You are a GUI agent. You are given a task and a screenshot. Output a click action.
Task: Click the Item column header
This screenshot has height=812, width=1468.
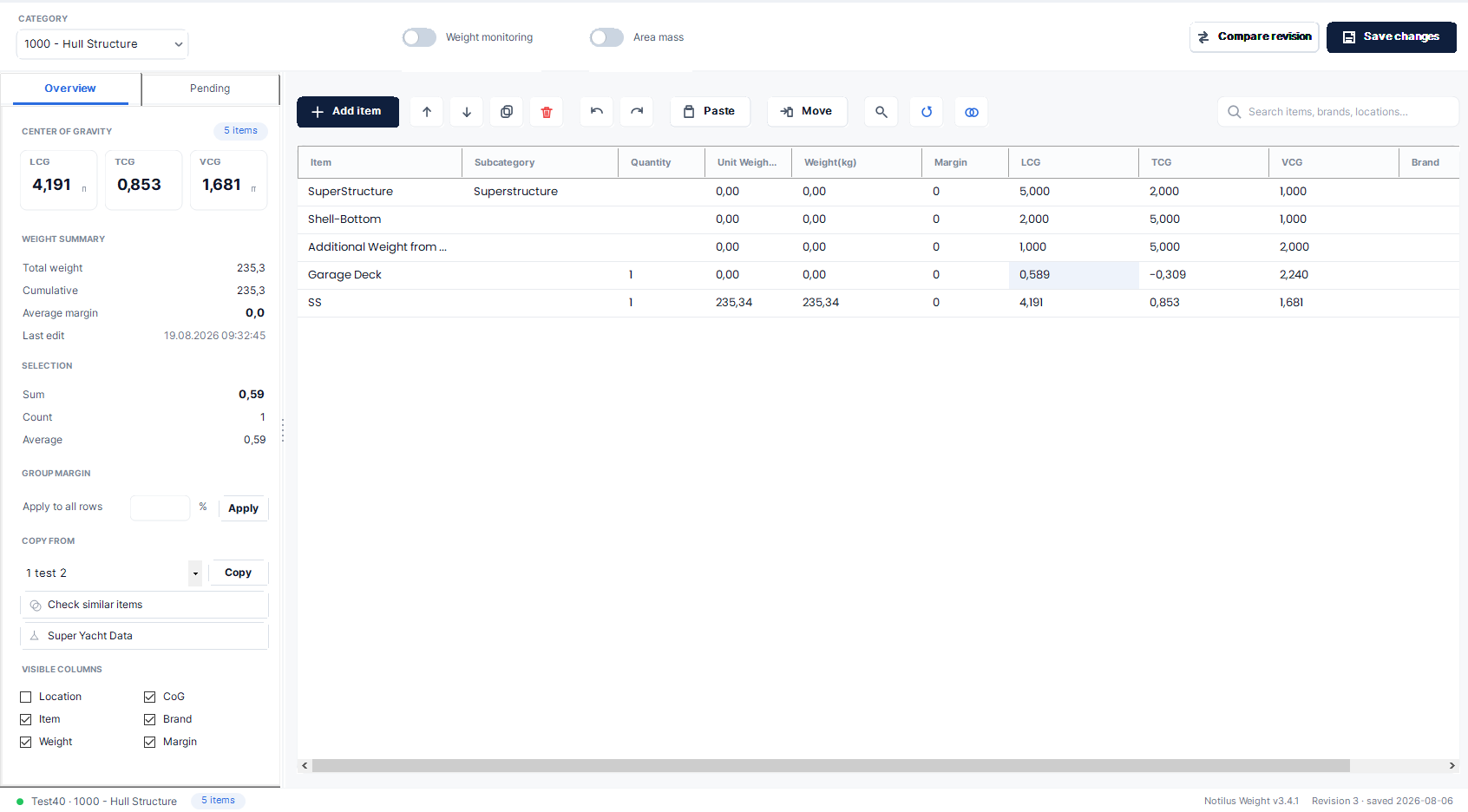click(x=380, y=162)
